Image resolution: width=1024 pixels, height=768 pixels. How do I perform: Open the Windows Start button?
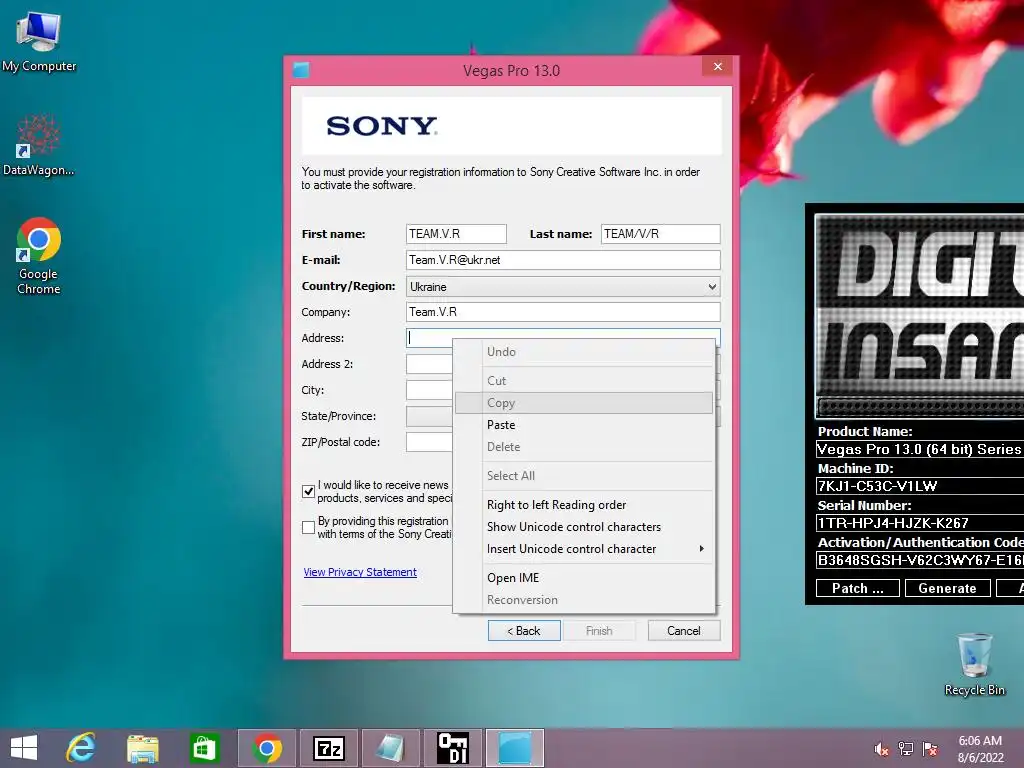click(x=24, y=748)
